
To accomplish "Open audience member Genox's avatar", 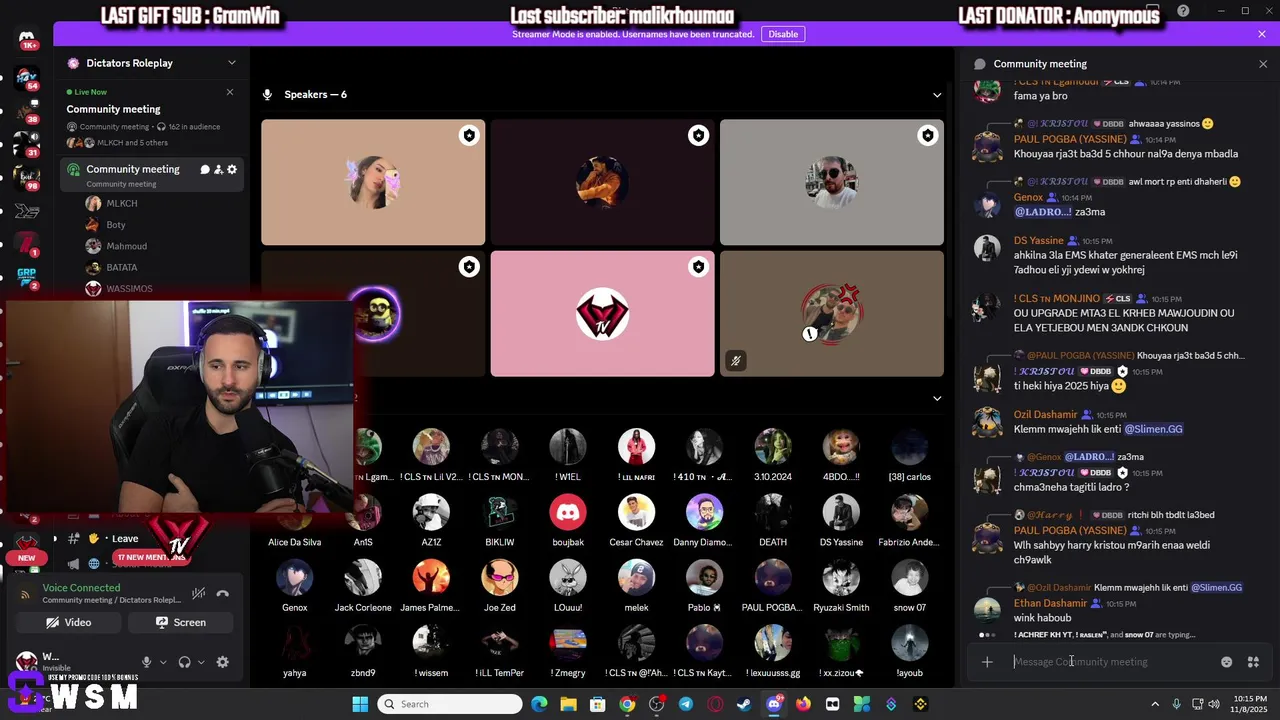I will click(295, 577).
